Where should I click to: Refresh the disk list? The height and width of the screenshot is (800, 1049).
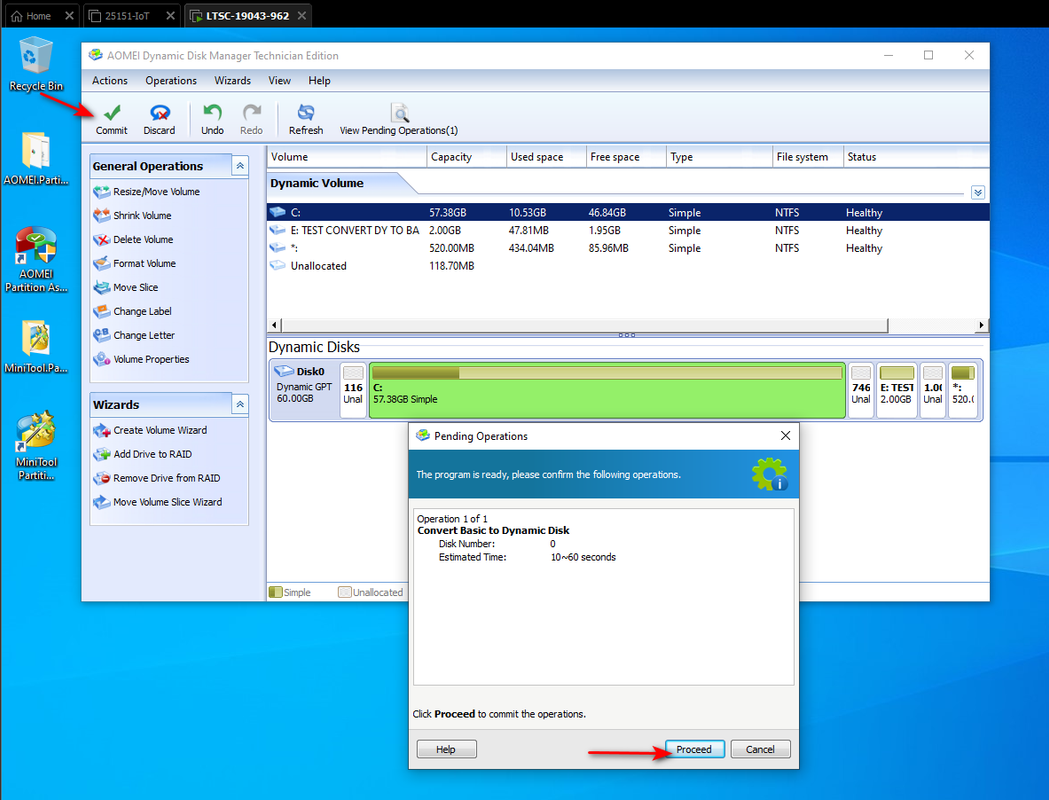click(x=306, y=120)
